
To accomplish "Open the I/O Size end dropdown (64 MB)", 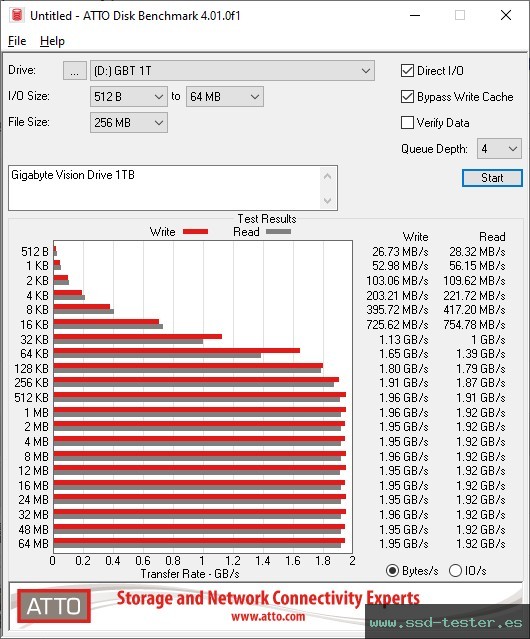I will pos(225,97).
